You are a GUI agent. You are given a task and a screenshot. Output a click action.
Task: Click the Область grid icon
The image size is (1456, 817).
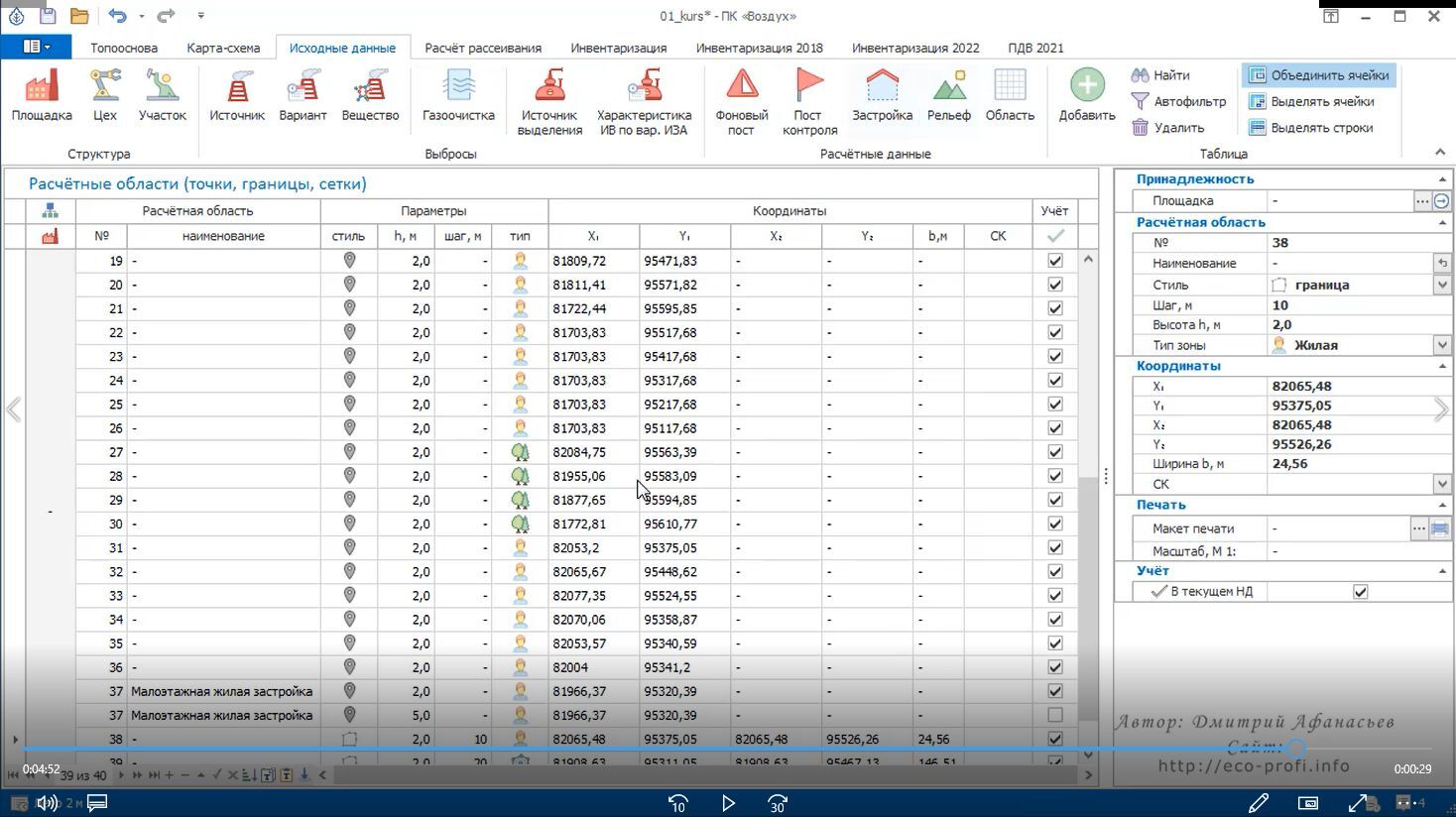point(1010,95)
